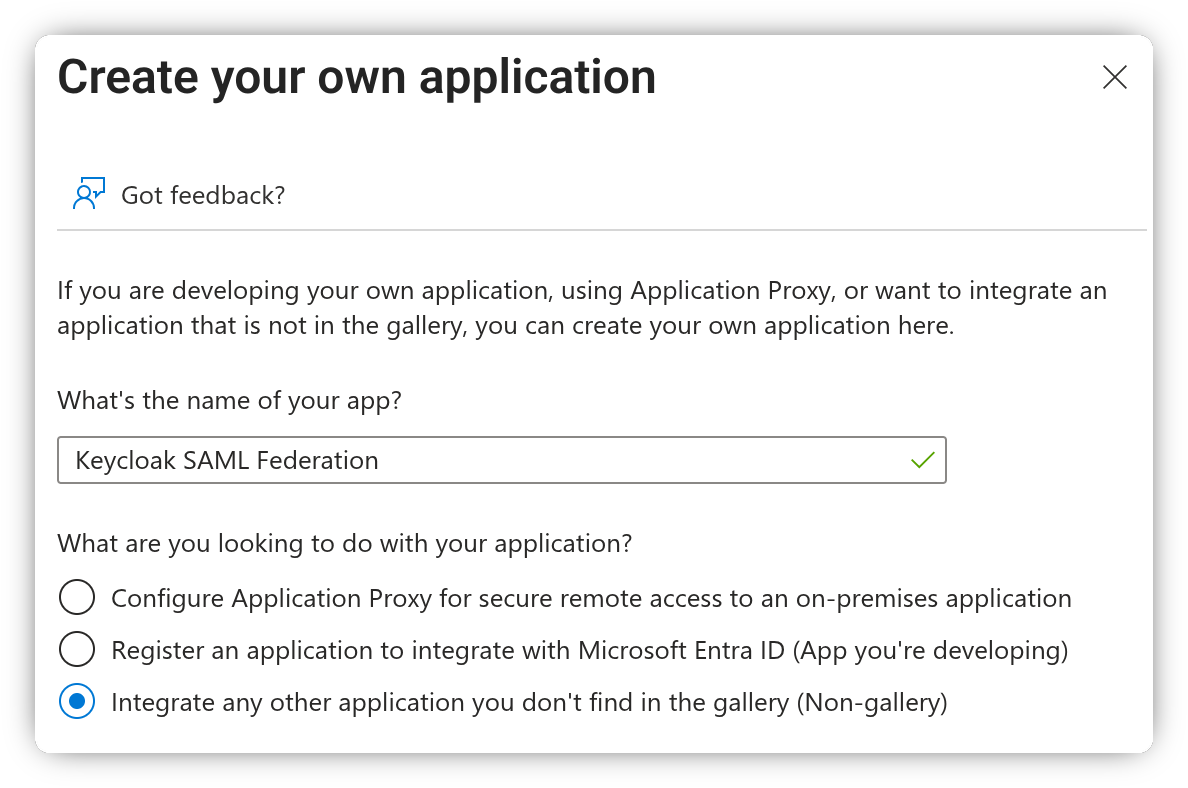
Task: Click the What are you looking to do question
Action: tap(345, 544)
